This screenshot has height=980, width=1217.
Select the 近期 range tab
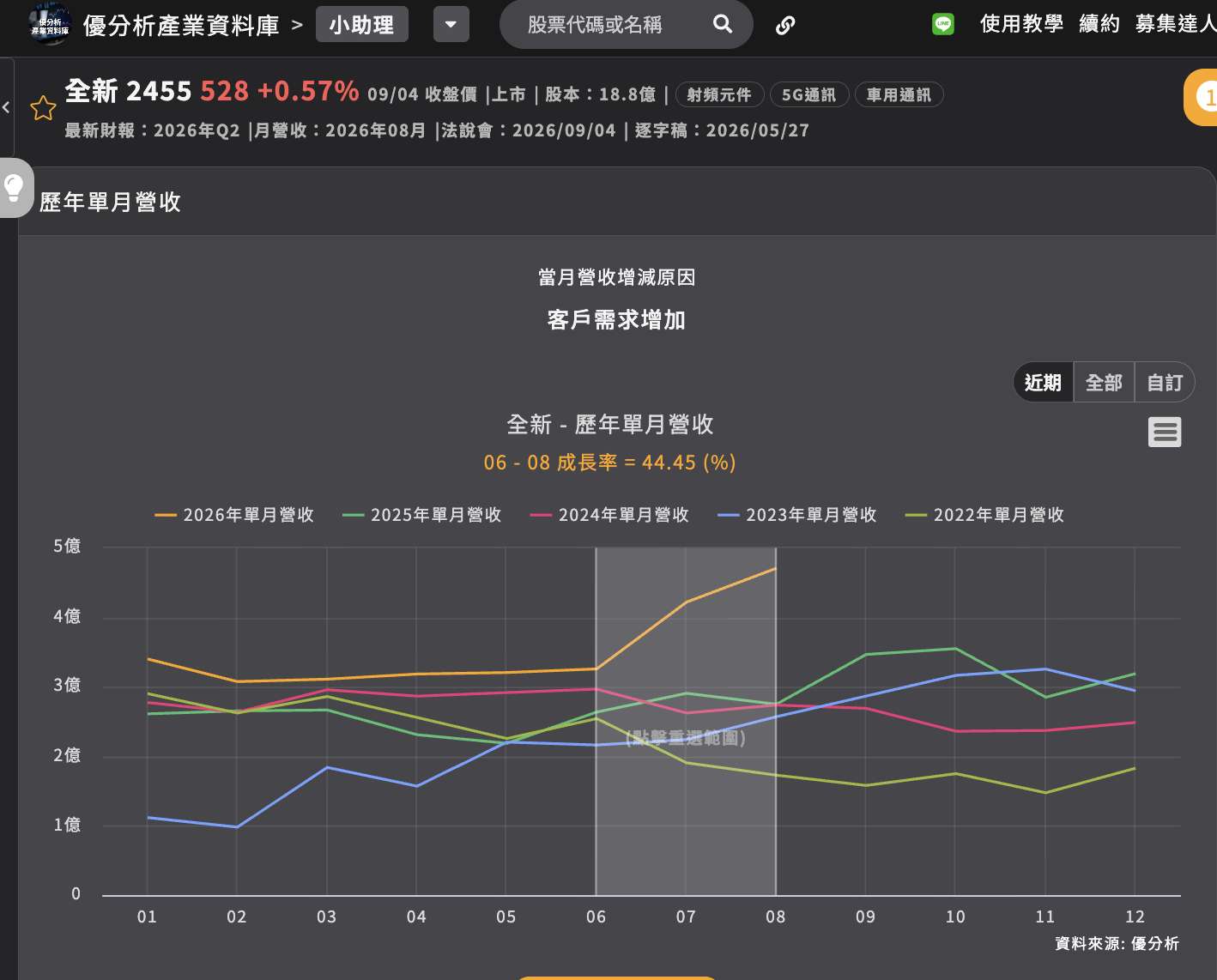tap(1043, 383)
